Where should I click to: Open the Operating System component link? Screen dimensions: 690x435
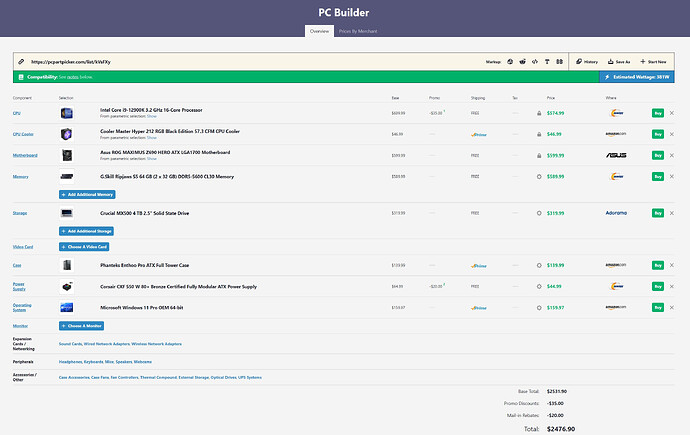click(22, 307)
